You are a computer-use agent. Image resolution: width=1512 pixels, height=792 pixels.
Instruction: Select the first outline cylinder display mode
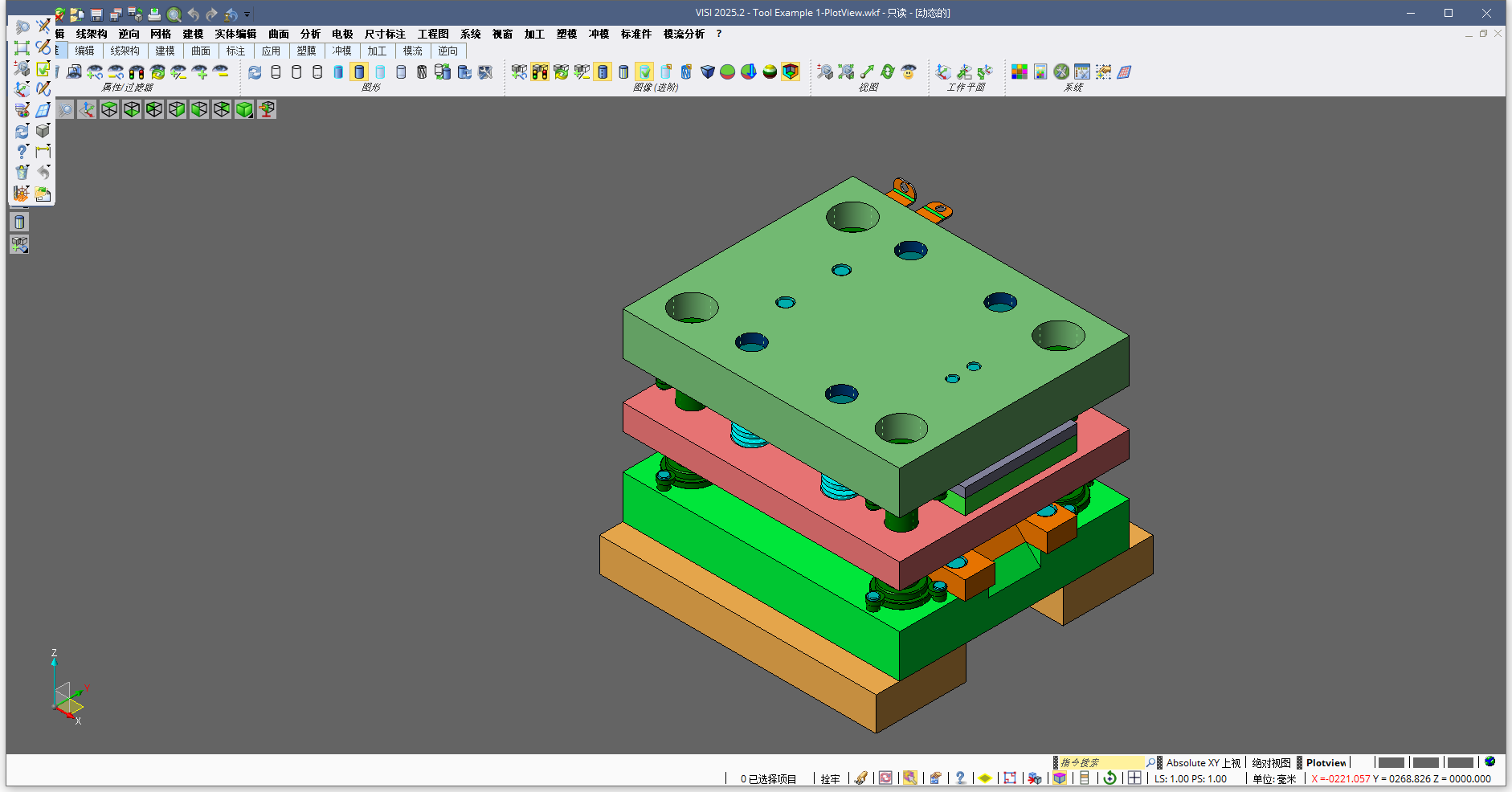pos(276,72)
